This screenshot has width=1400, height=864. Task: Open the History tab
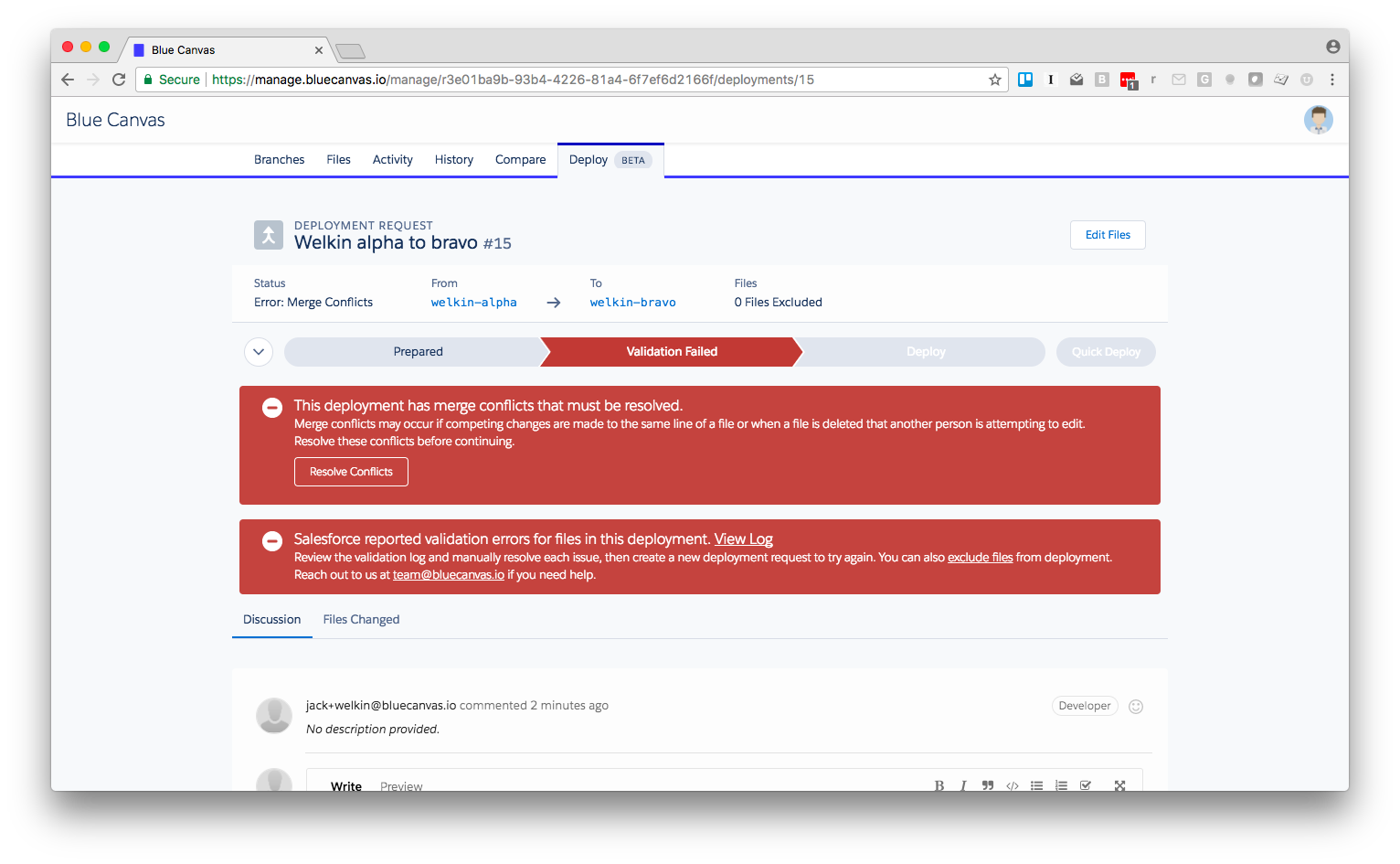click(x=454, y=159)
